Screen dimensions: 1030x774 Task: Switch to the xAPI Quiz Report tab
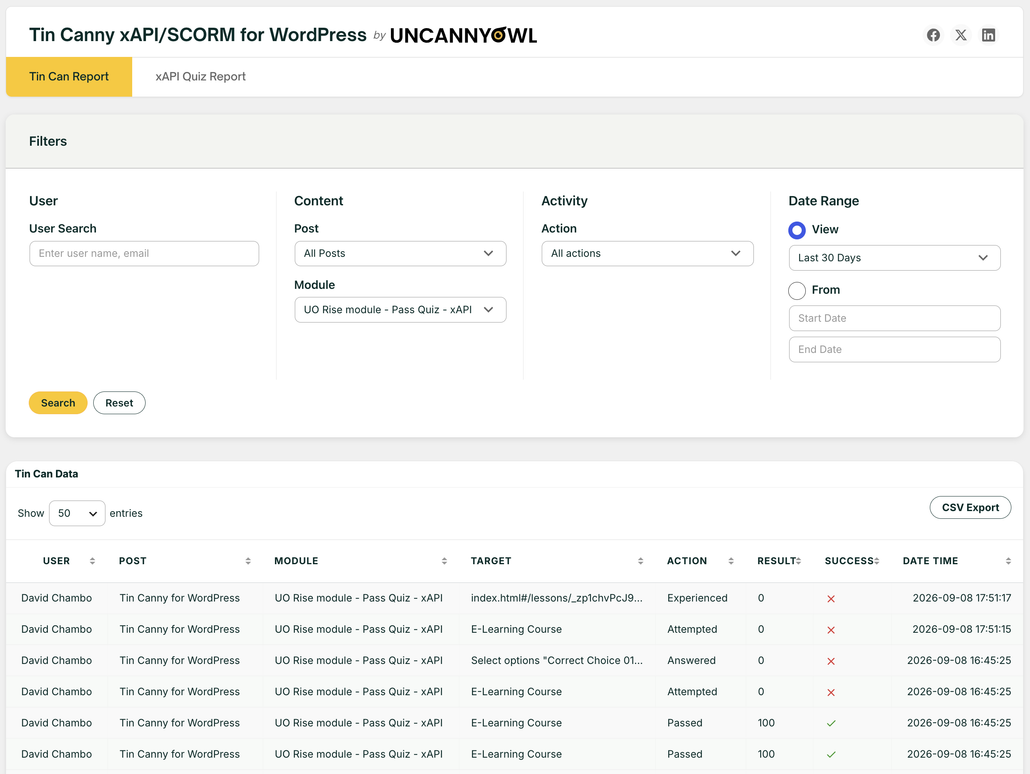200,77
